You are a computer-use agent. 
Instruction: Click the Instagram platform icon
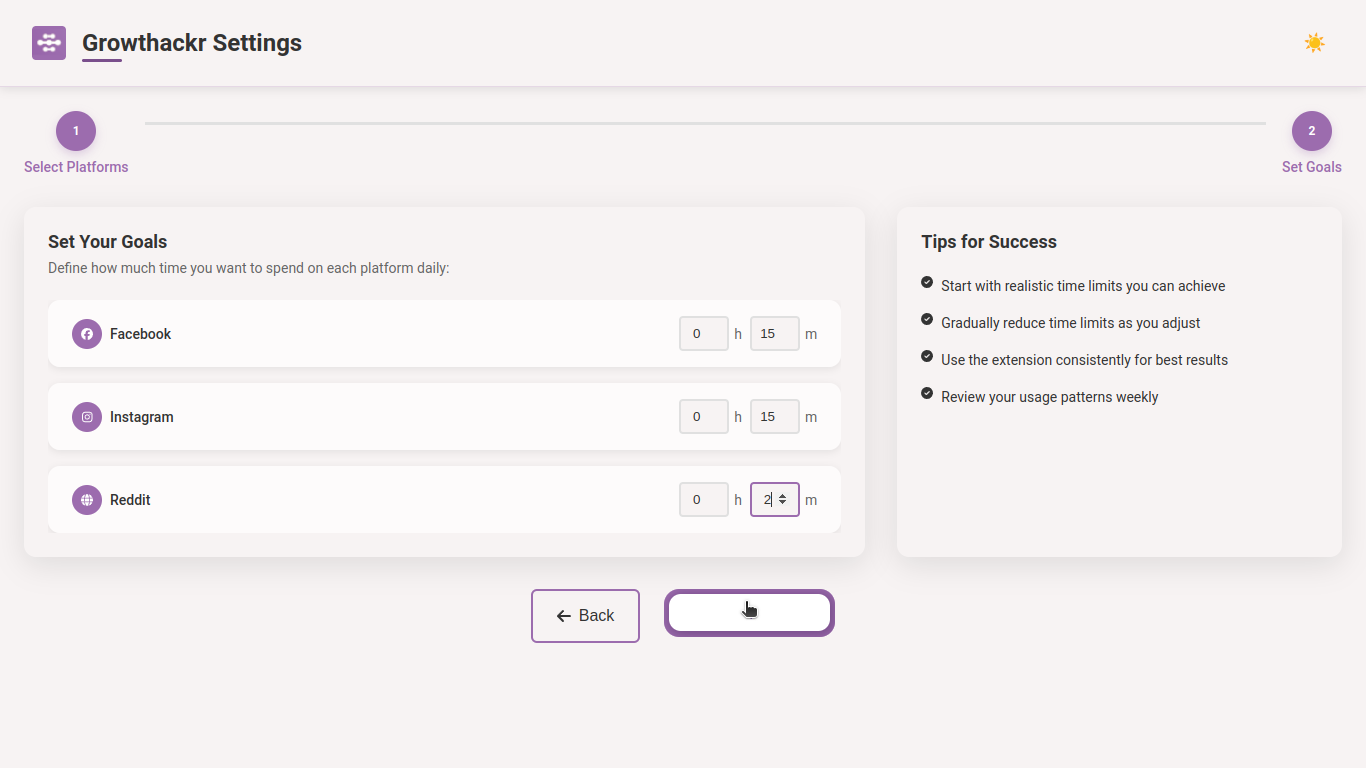click(x=86, y=416)
